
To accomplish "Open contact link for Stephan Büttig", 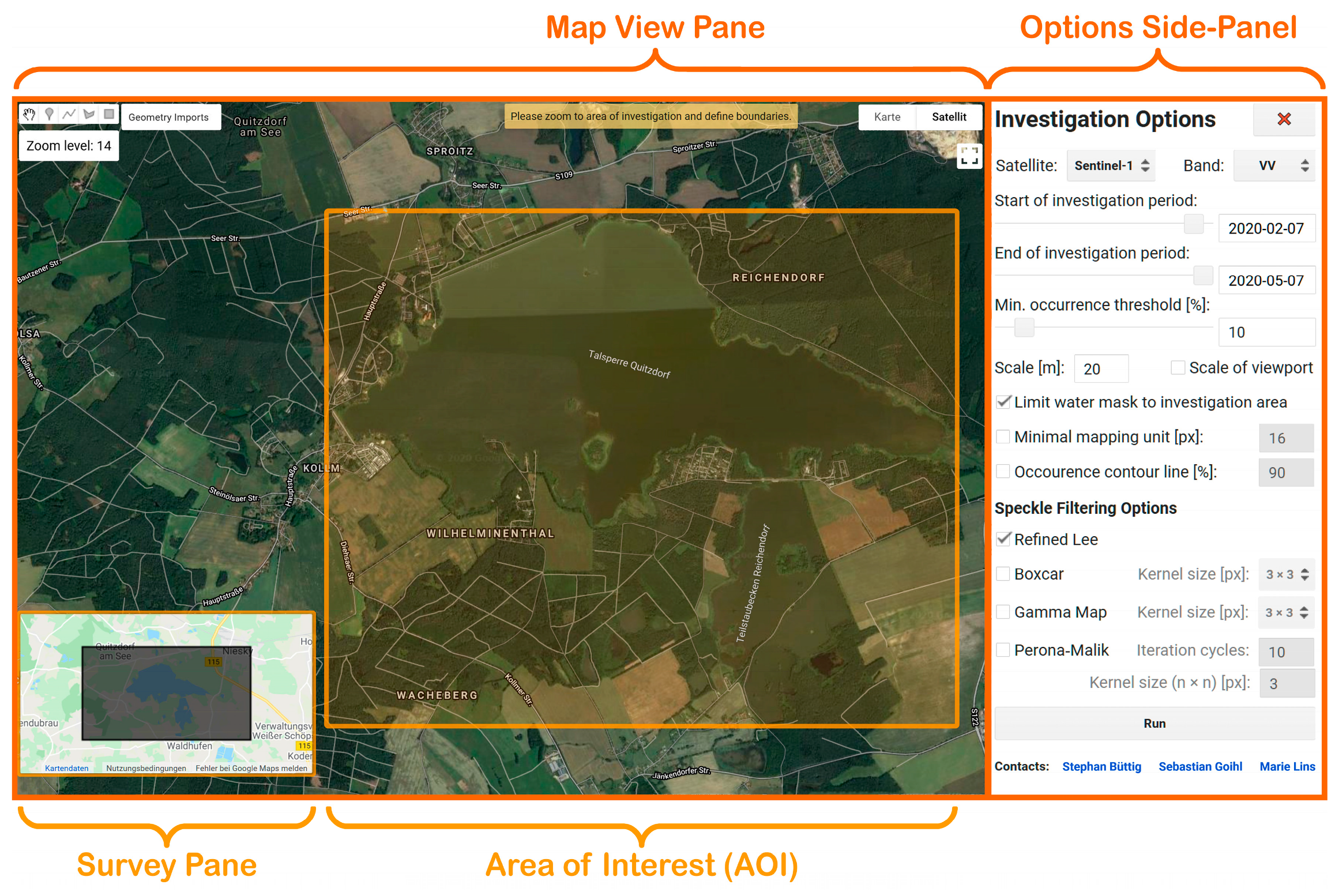I will 1101,766.
